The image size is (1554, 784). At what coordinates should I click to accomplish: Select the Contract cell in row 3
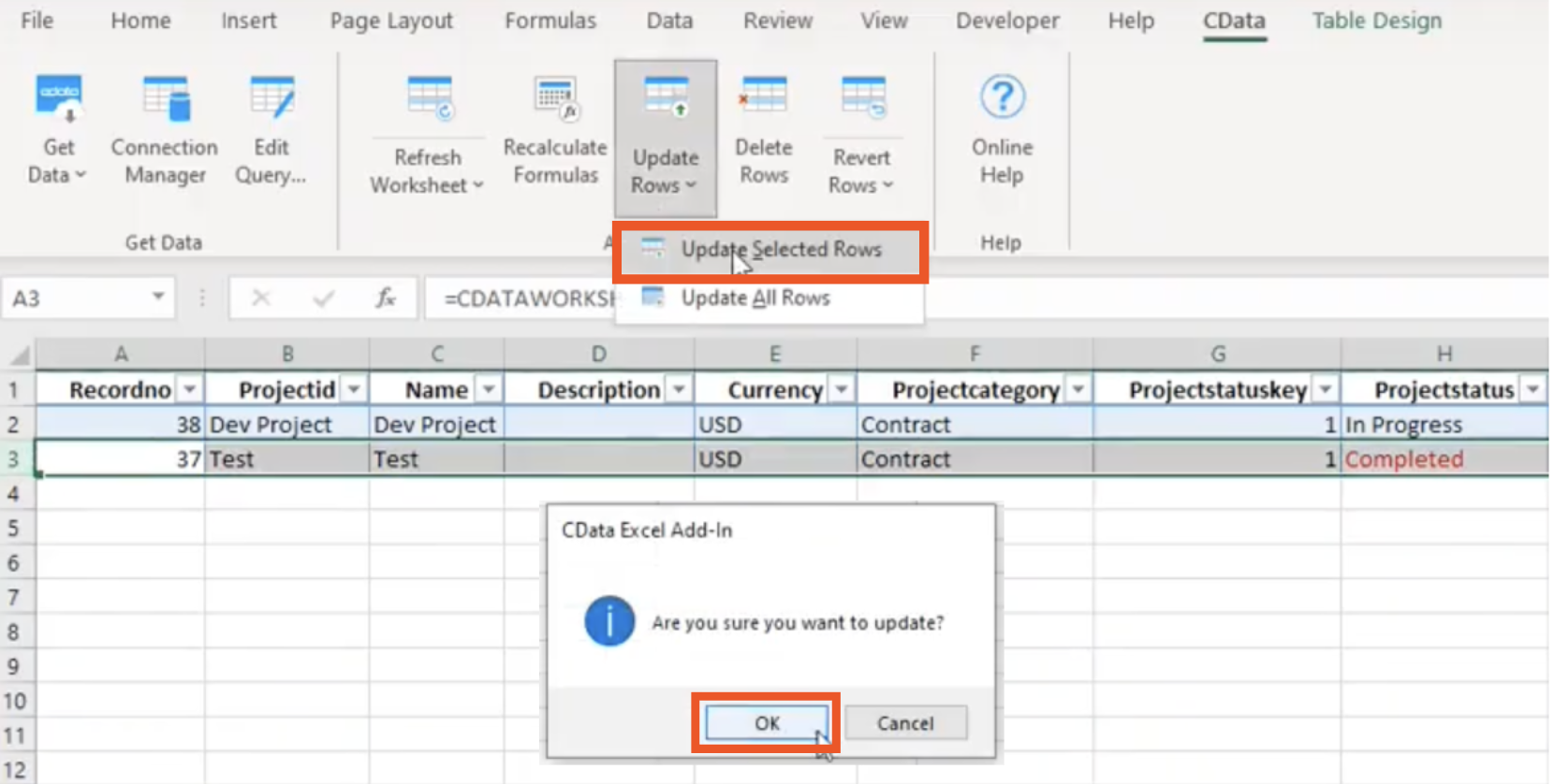tap(975, 459)
